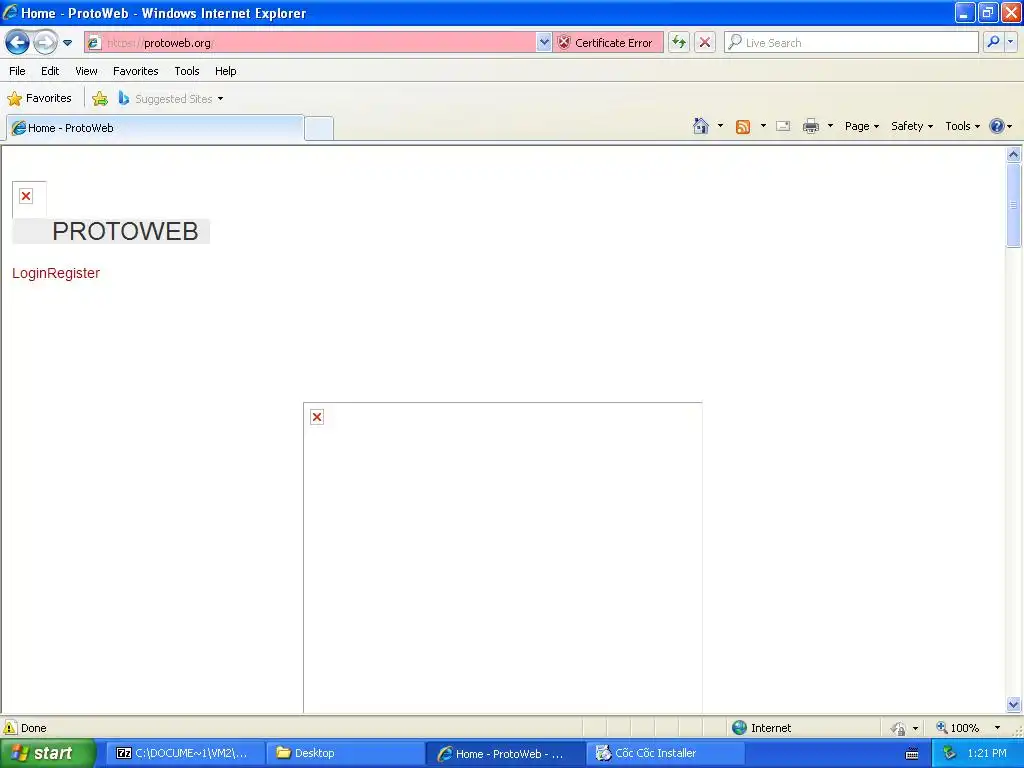Click the Add to Favorites Bar icon
This screenshot has height=768, width=1024.
coord(100,99)
